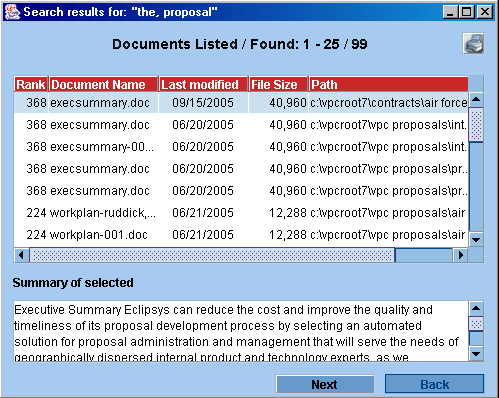499x398 pixels.
Task: Click the Next button
Action: 324,384
